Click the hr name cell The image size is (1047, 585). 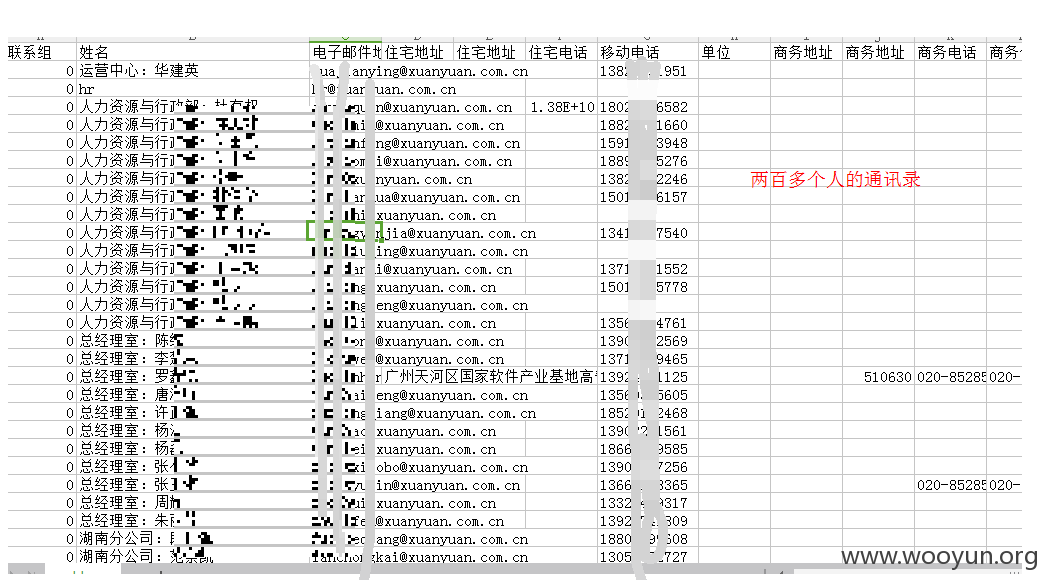pos(192,89)
